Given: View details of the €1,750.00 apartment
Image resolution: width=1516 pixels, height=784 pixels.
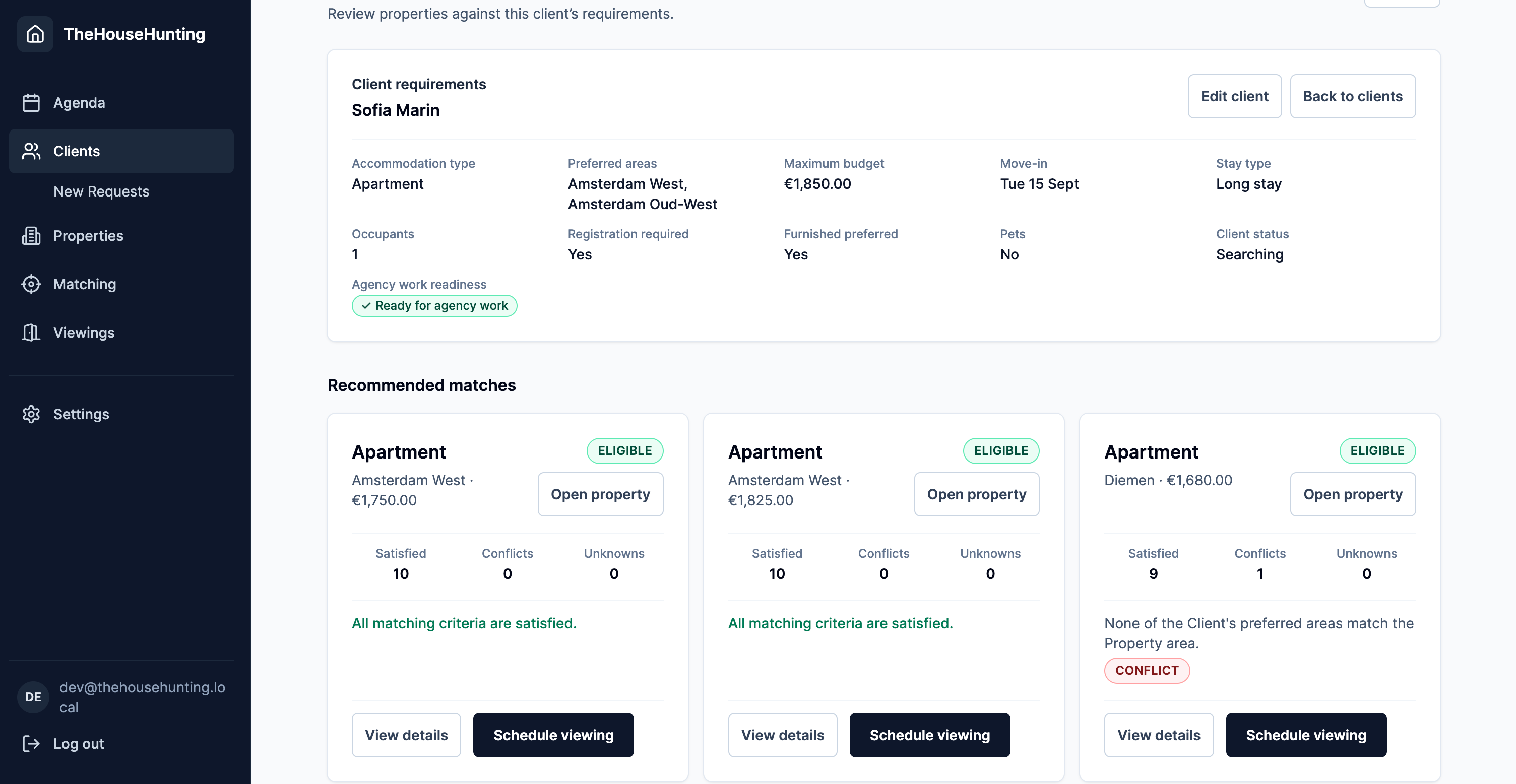Looking at the screenshot, I should [x=406, y=735].
